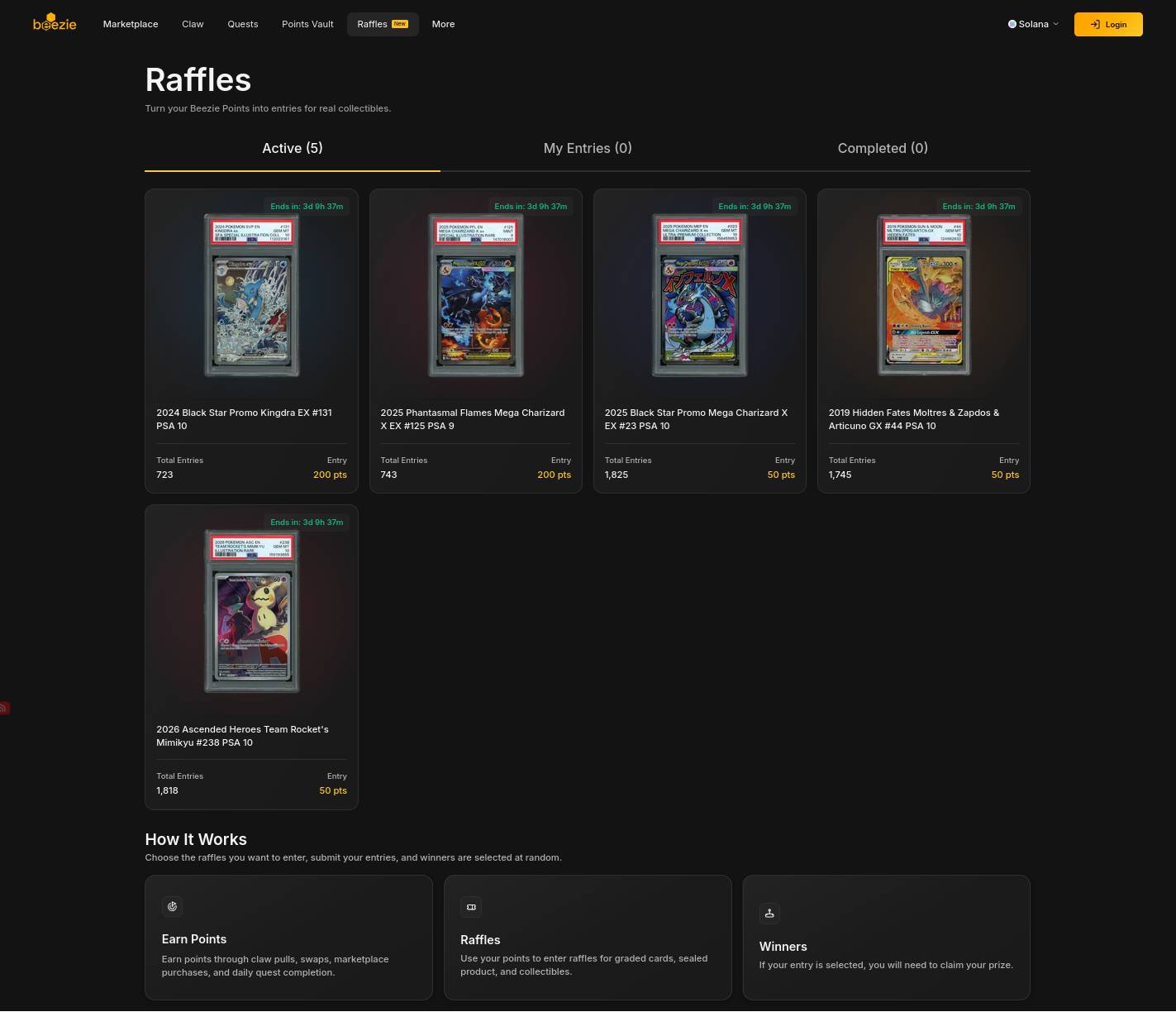Open the Phantasmal Flames Mega Charizard card image
1176x1012 pixels.
[476, 295]
